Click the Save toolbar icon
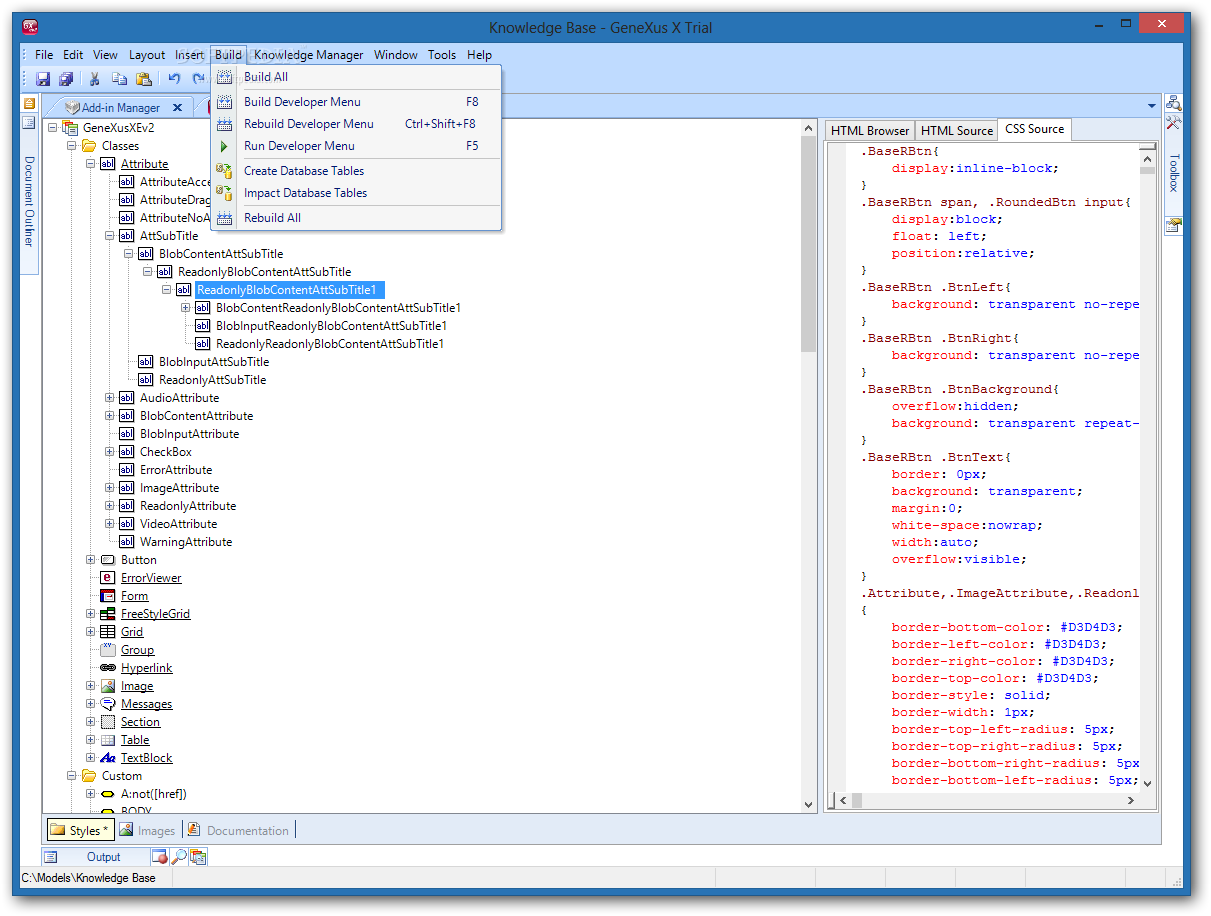Screen dimensions: 1211x916 pyautogui.click(x=43, y=79)
